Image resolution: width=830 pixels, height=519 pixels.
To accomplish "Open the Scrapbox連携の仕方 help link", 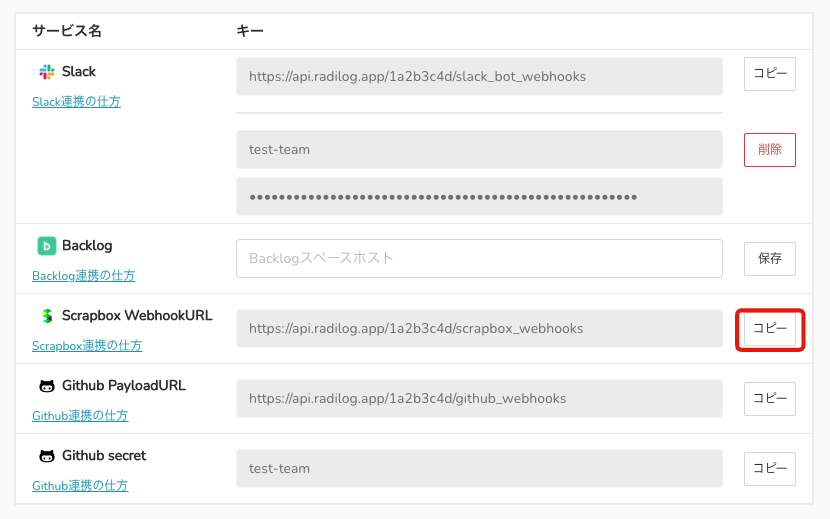I will pyautogui.click(x=87, y=346).
